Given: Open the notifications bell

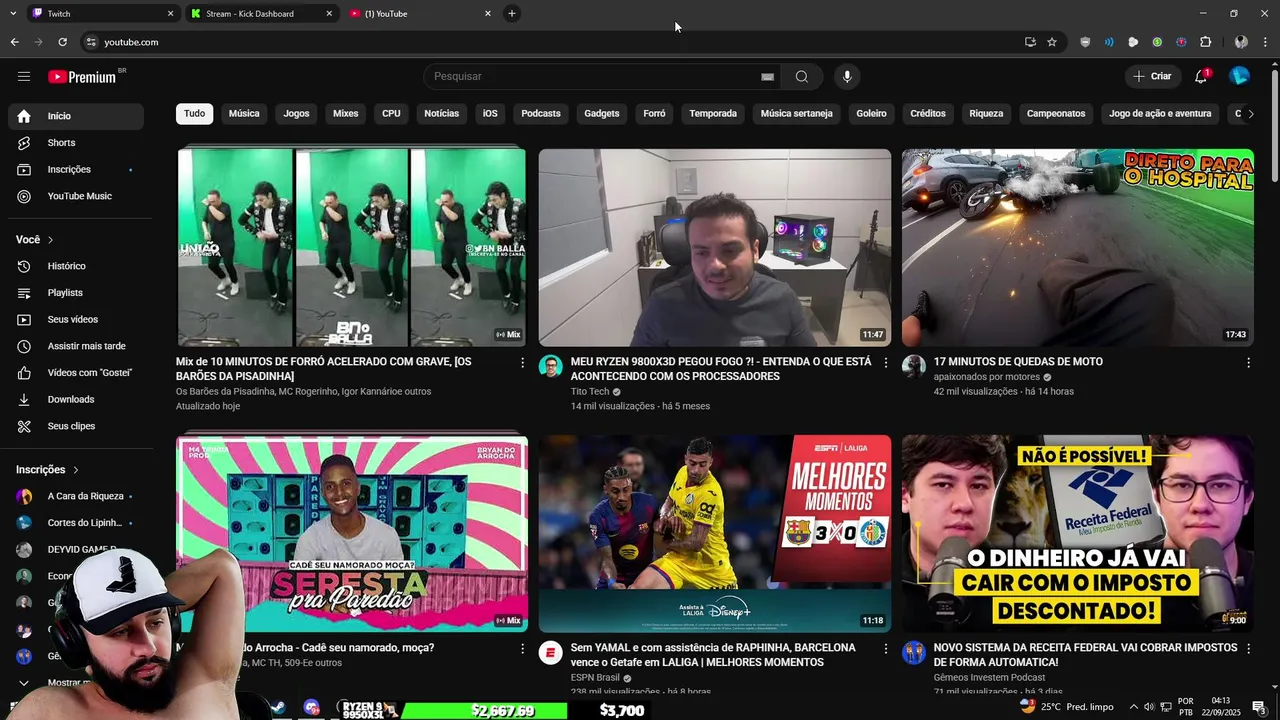Looking at the screenshot, I should [x=1201, y=76].
